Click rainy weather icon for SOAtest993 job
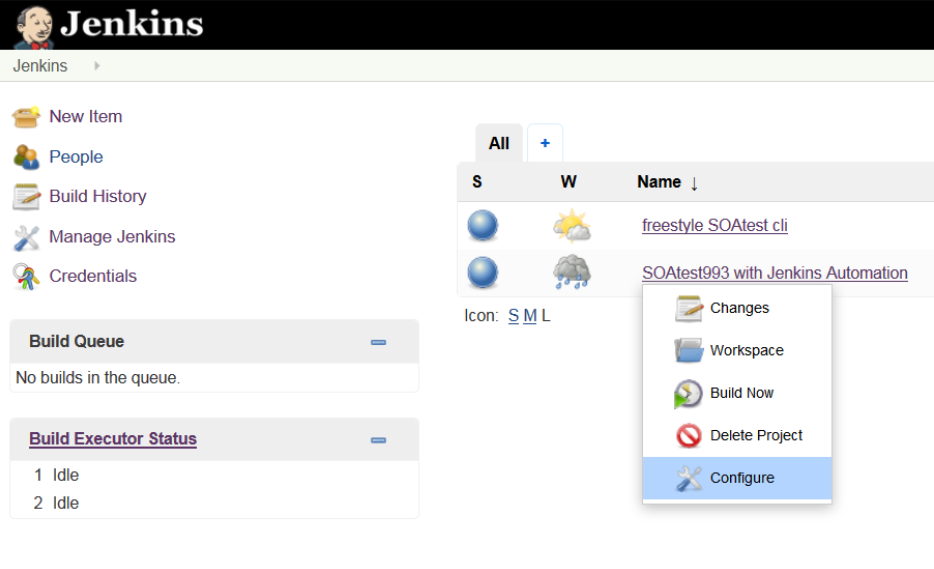This screenshot has width=934, height=569. [x=572, y=272]
